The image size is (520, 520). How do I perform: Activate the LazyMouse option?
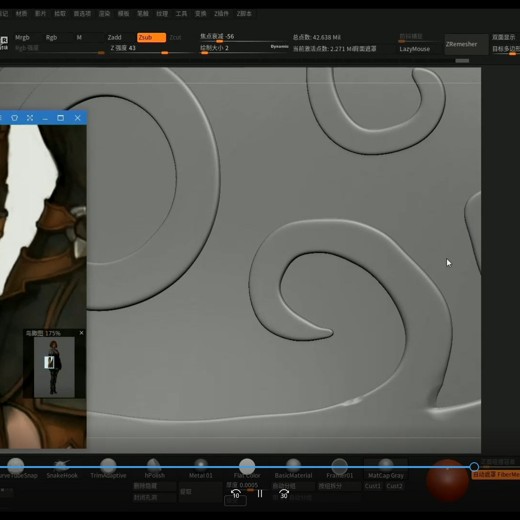(x=415, y=49)
